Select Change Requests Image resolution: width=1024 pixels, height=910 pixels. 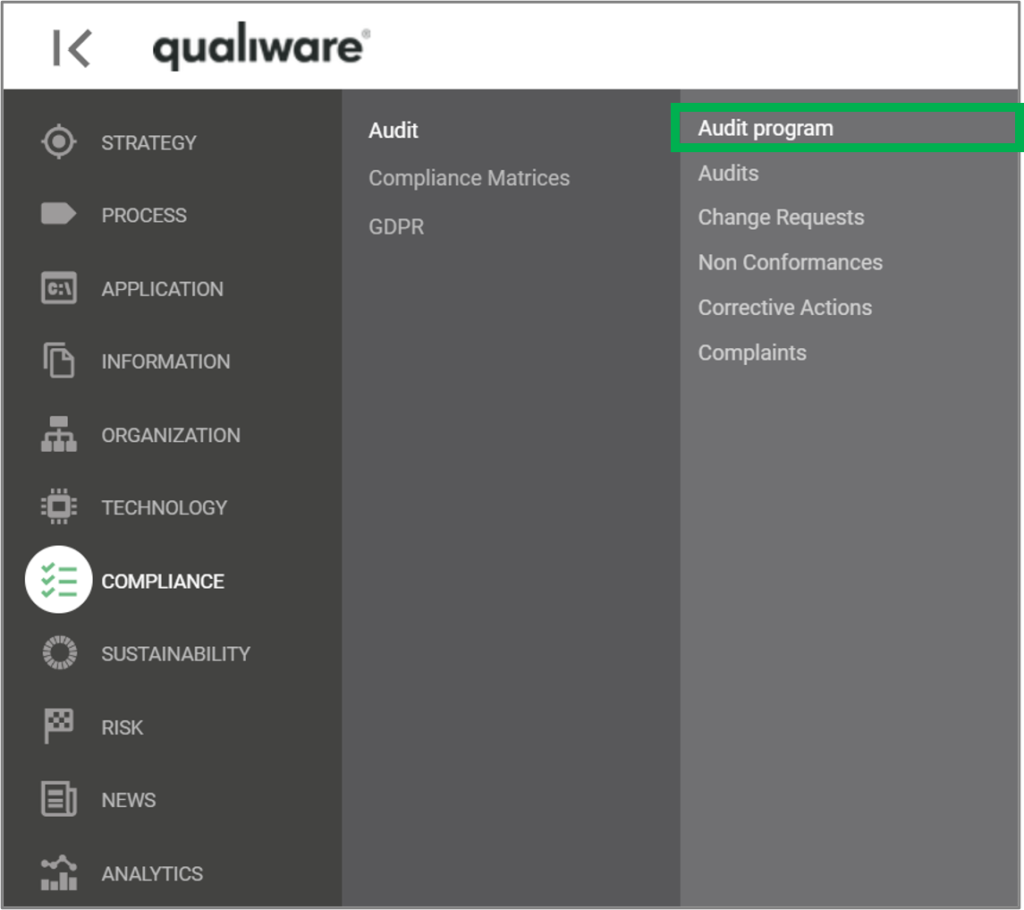pos(780,217)
